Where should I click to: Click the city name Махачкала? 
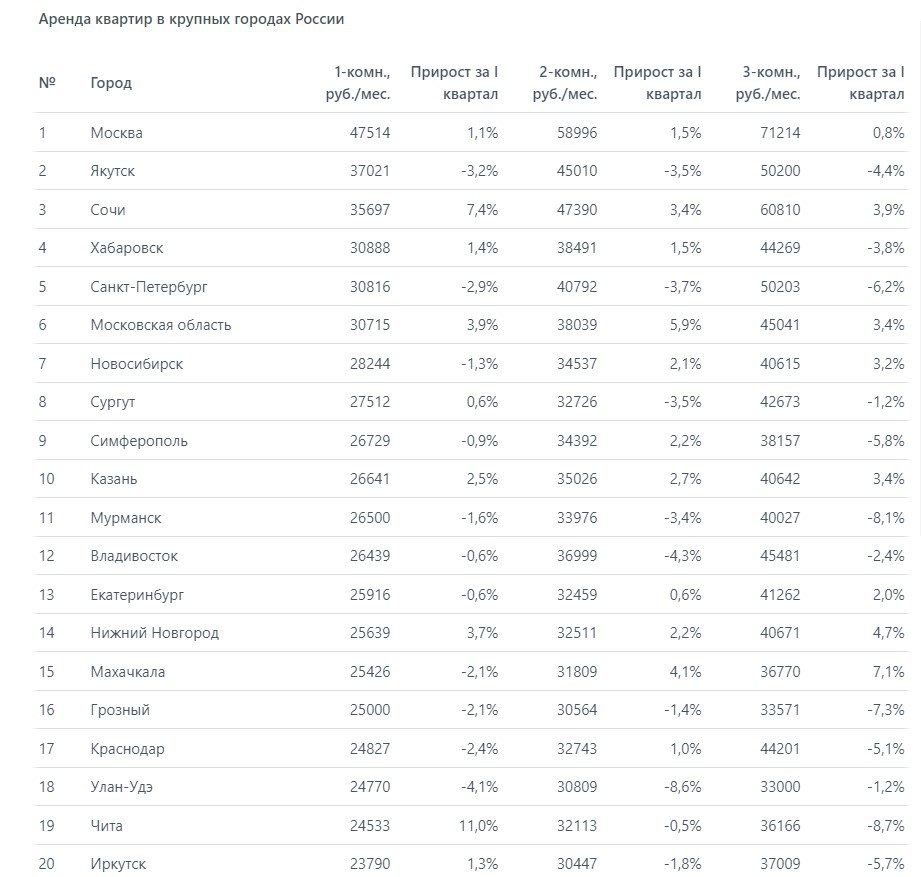[127, 672]
